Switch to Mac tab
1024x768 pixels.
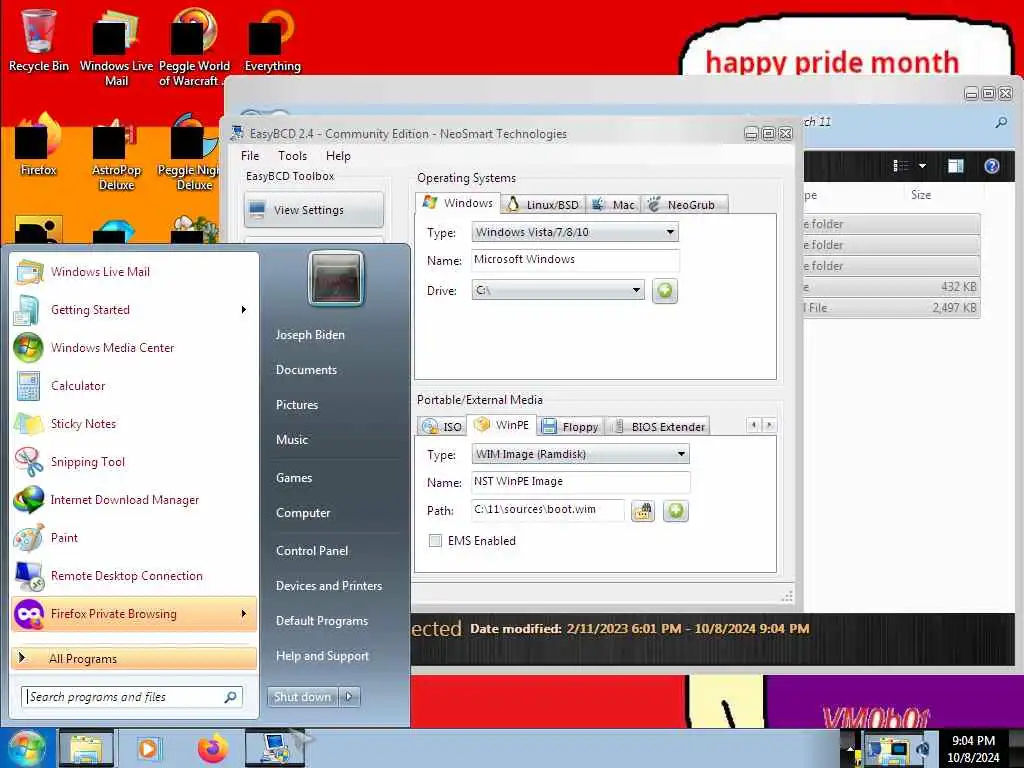pos(613,204)
